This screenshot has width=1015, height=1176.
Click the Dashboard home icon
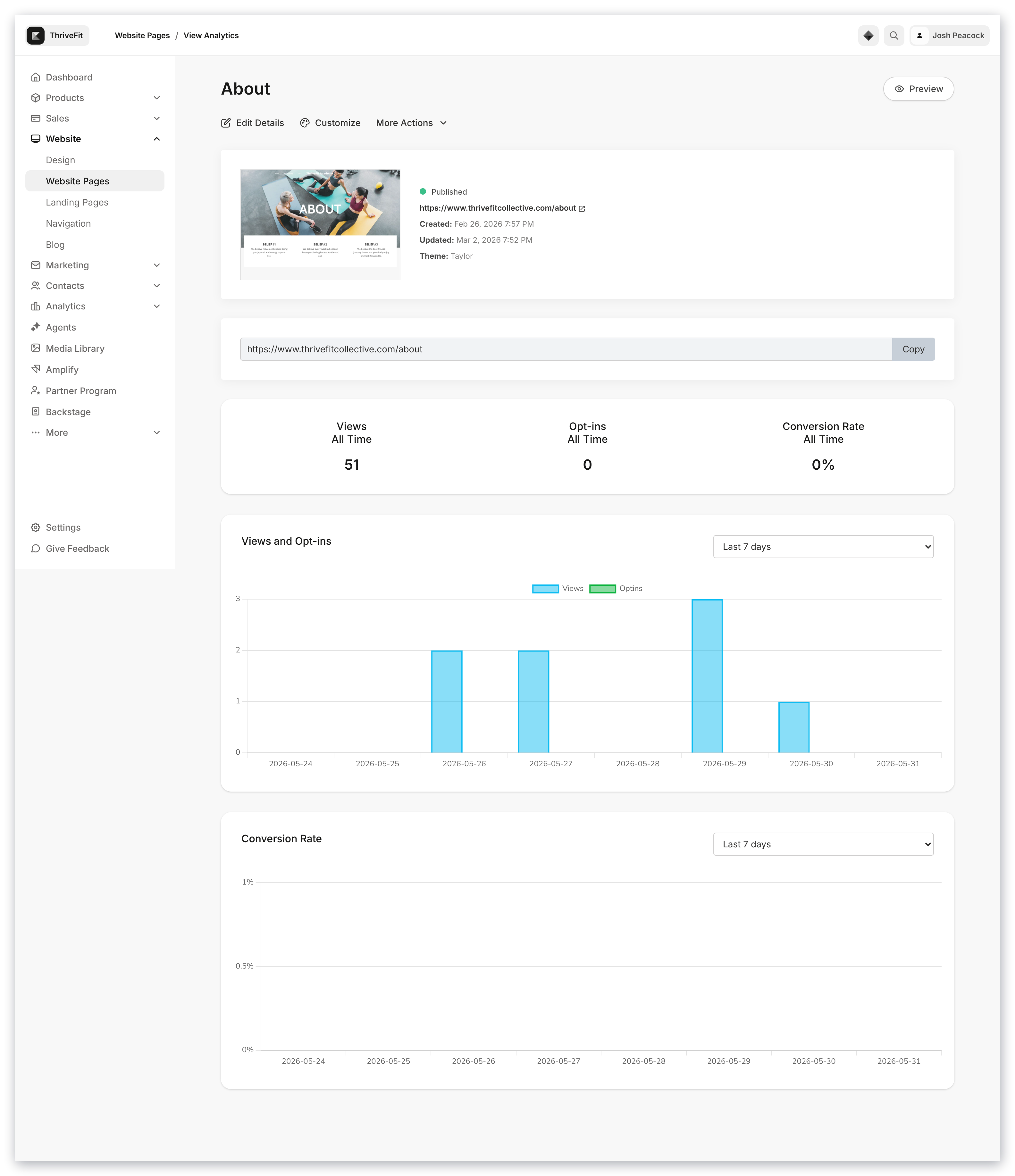[35, 77]
